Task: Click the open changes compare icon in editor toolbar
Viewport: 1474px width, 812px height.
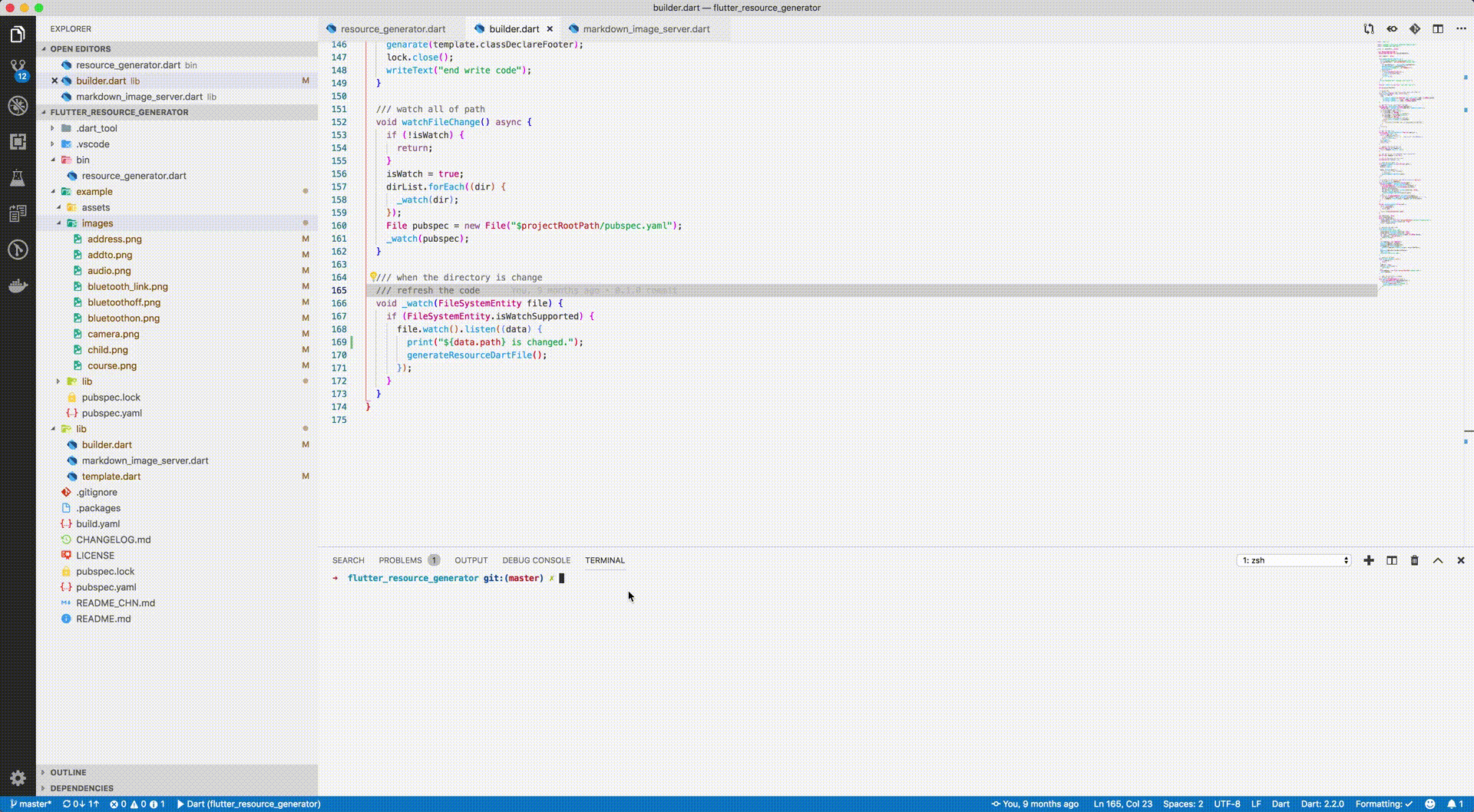Action: click(x=1369, y=29)
